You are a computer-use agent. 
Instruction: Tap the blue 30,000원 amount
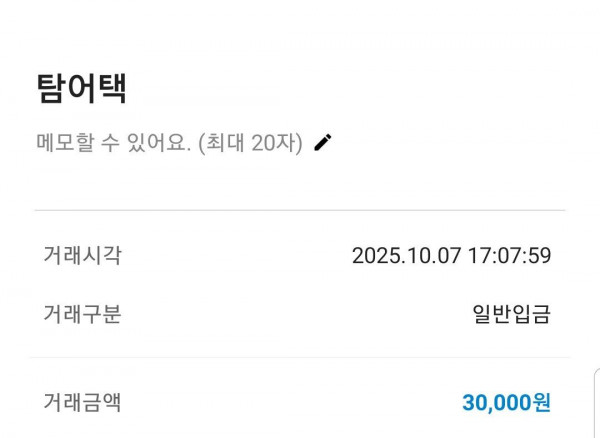click(506, 403)
